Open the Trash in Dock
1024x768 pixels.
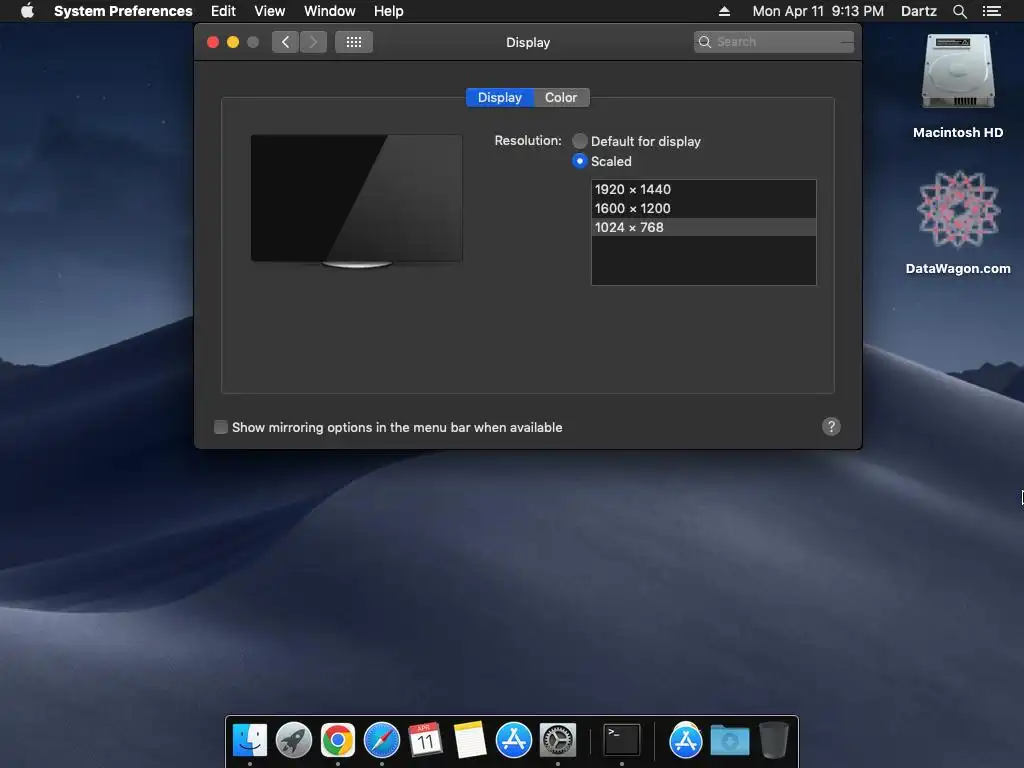pos(774,740)
